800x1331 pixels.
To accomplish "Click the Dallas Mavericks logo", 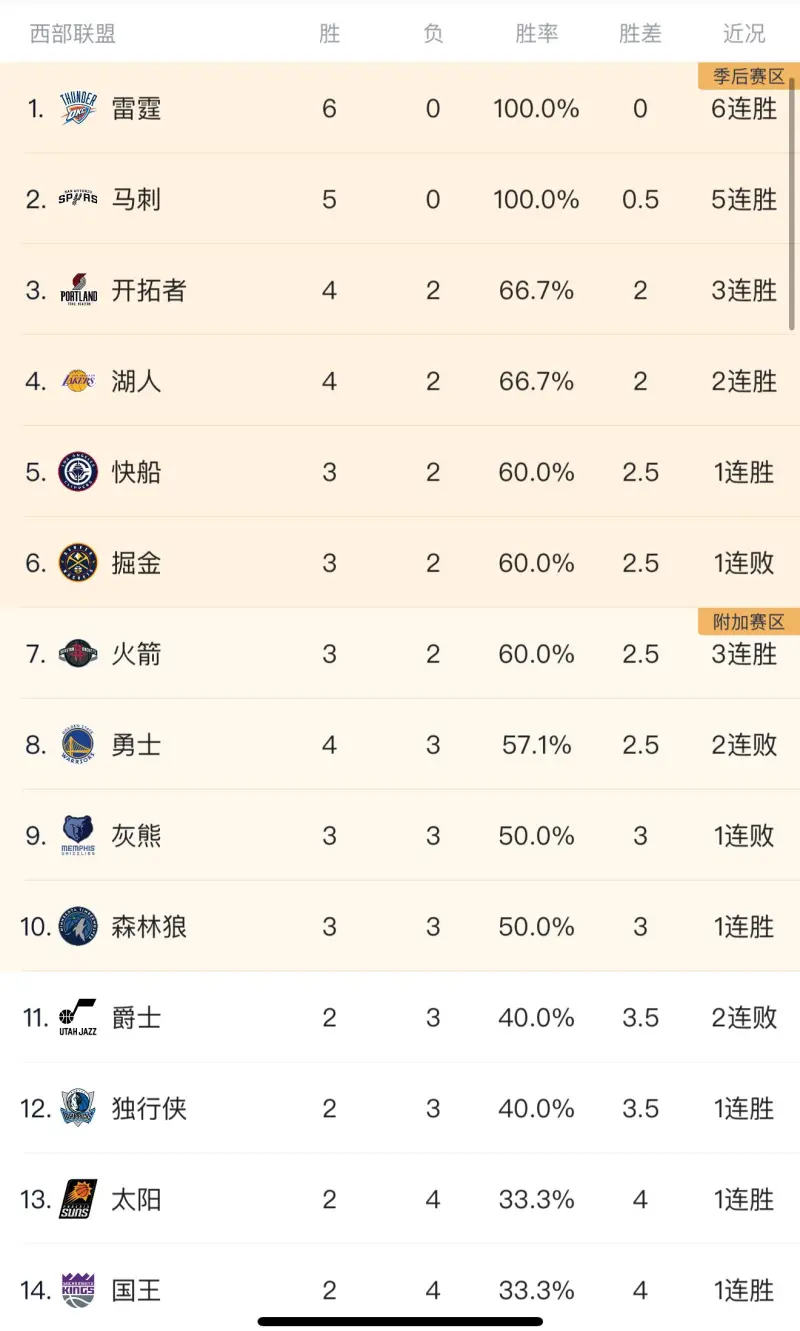I will click(x=78, y=1109).
